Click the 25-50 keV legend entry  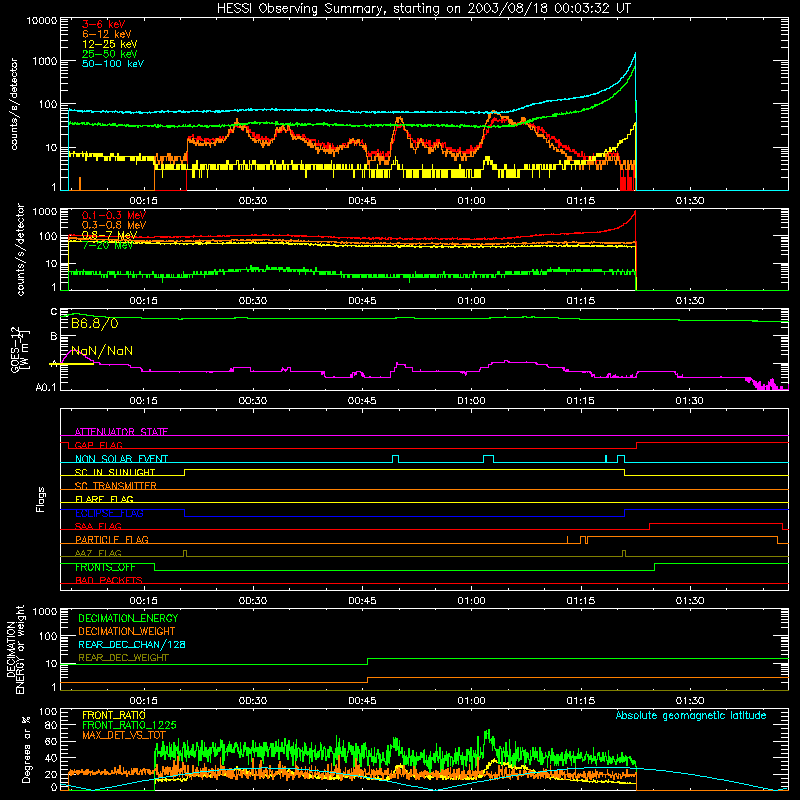[110, 54]
